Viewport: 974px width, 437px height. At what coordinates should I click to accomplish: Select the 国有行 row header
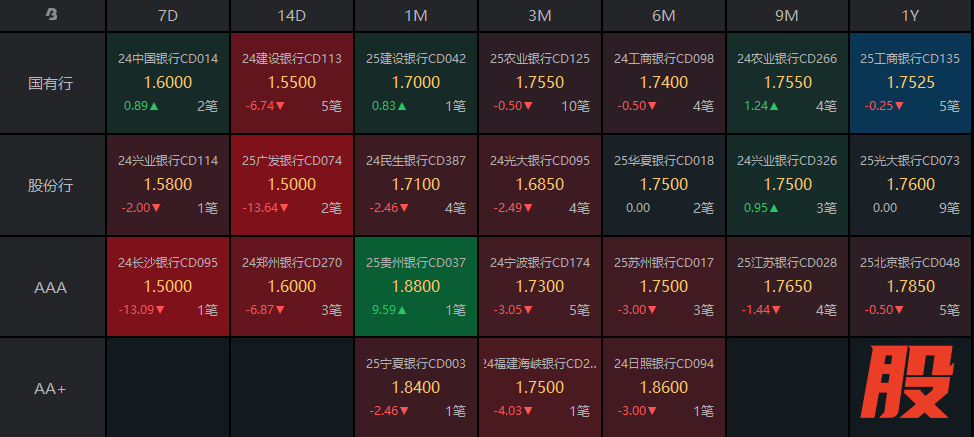pyautogui.click(x=52, y=83)
